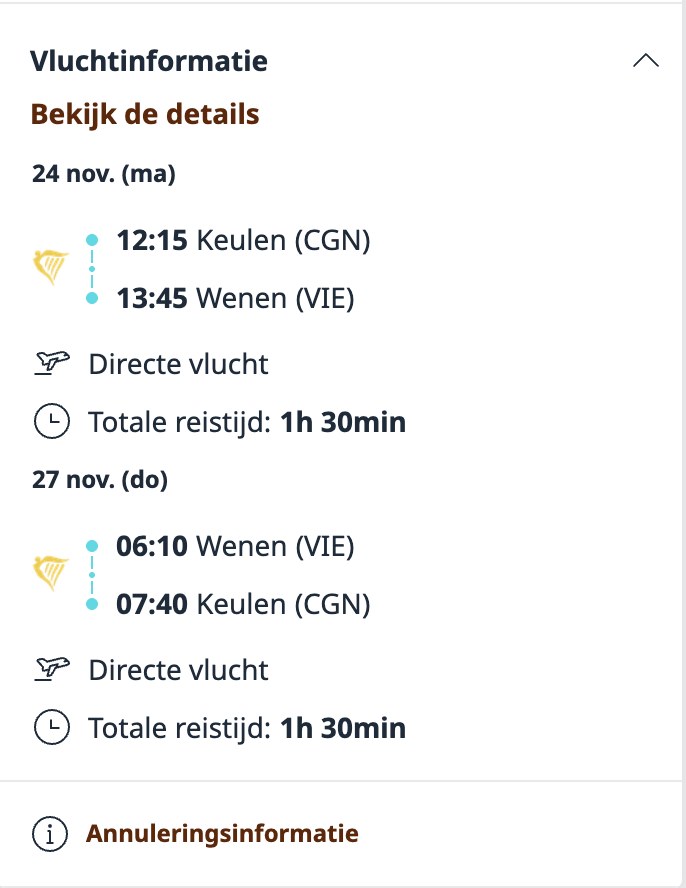Image resolution: width=686 pixels, height=888 pixels.
Task: Click the return Directe vlucht text
Action: coord(178,669)
